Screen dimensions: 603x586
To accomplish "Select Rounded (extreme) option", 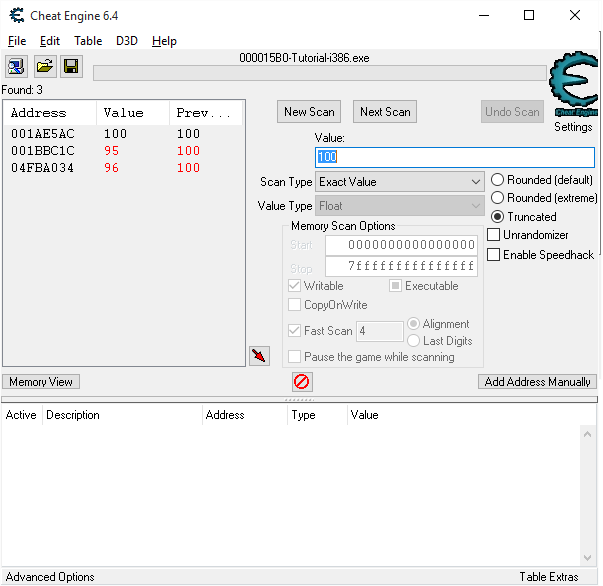I will click(498, 198).
